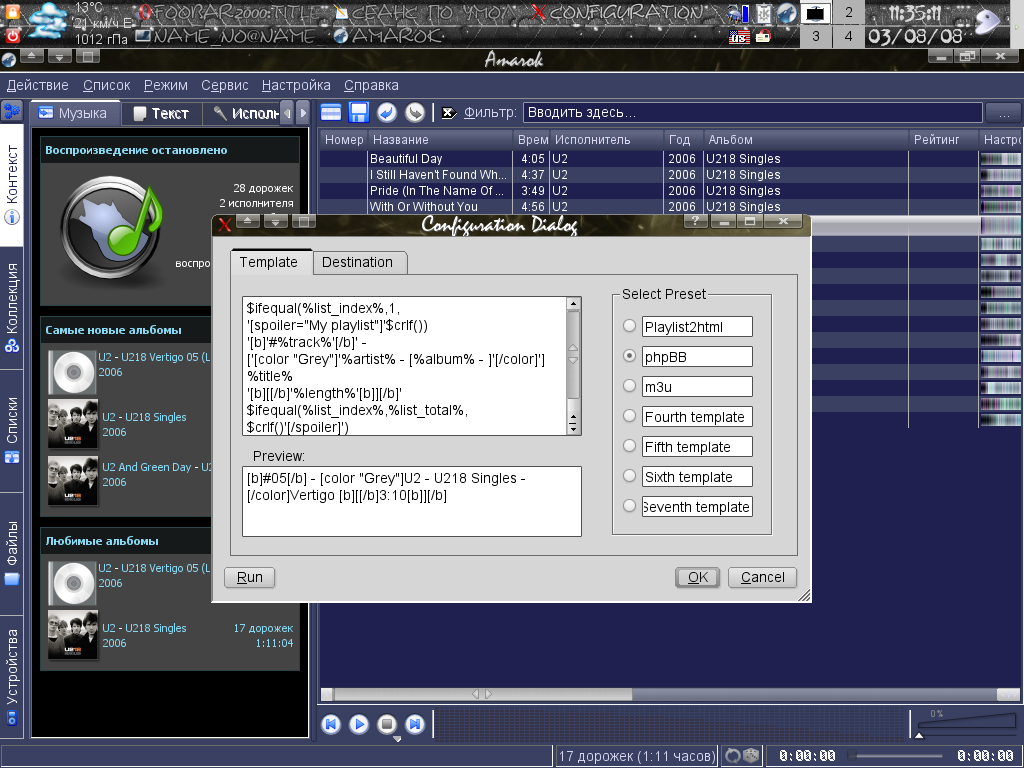Select the phpBB preset radio button

tap(630, 356)
